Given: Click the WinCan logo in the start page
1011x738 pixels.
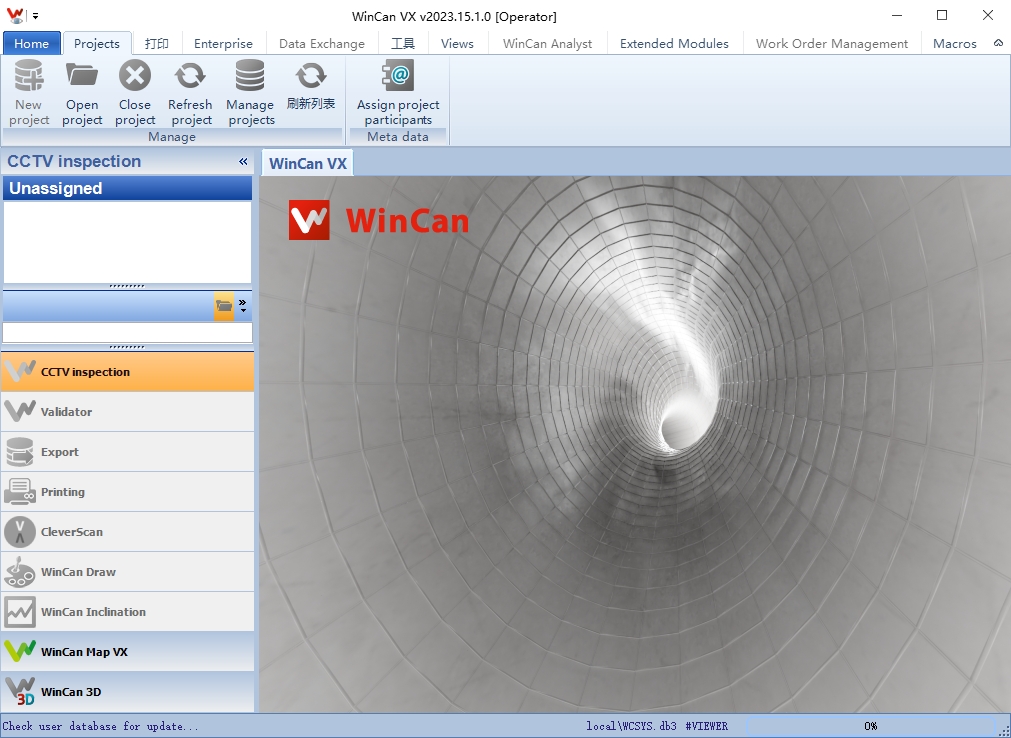Looking at the screenshot, I should 378,220.
